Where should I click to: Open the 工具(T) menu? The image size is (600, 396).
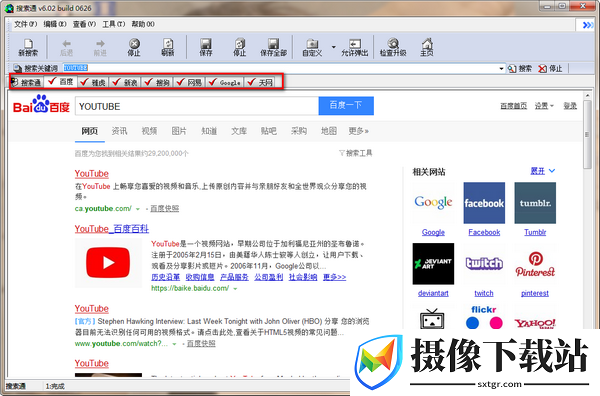pyautogui.click(x=114, y=24)
